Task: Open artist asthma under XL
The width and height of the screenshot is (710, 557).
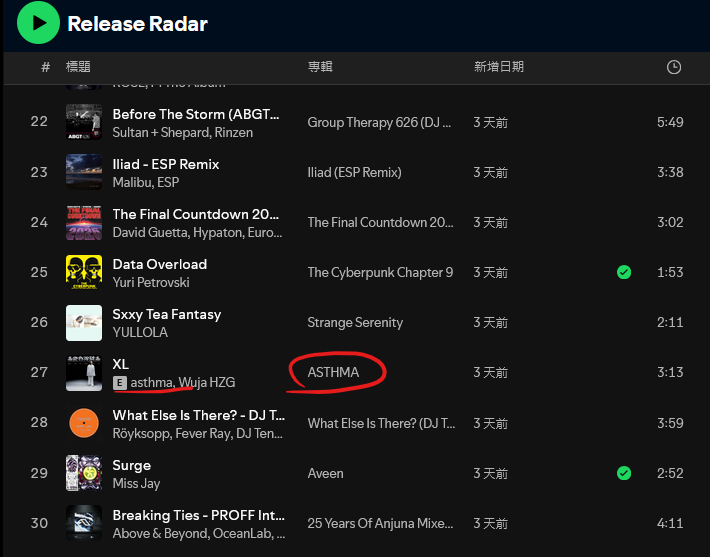Action: (x=152, y=383)
